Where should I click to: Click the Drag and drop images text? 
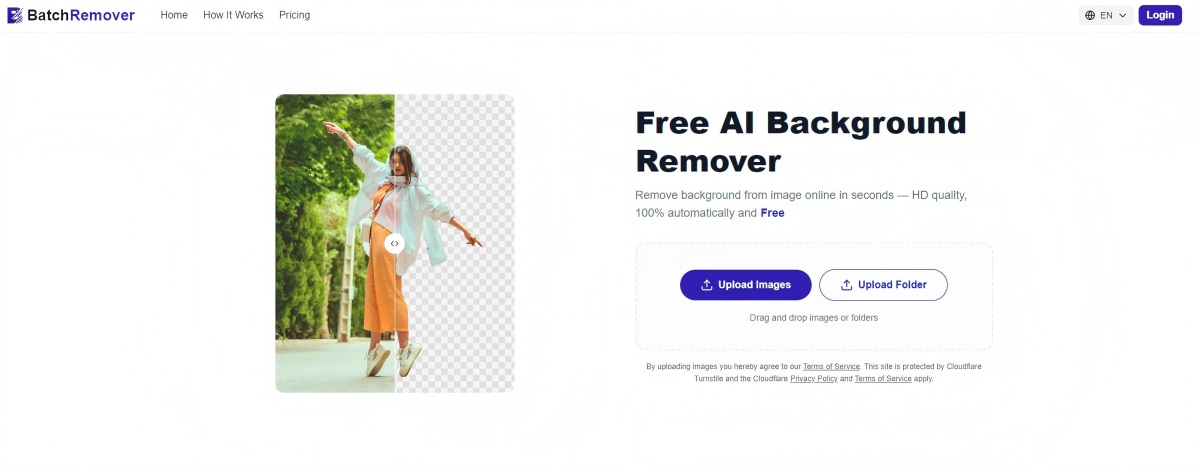click(814, 318)
